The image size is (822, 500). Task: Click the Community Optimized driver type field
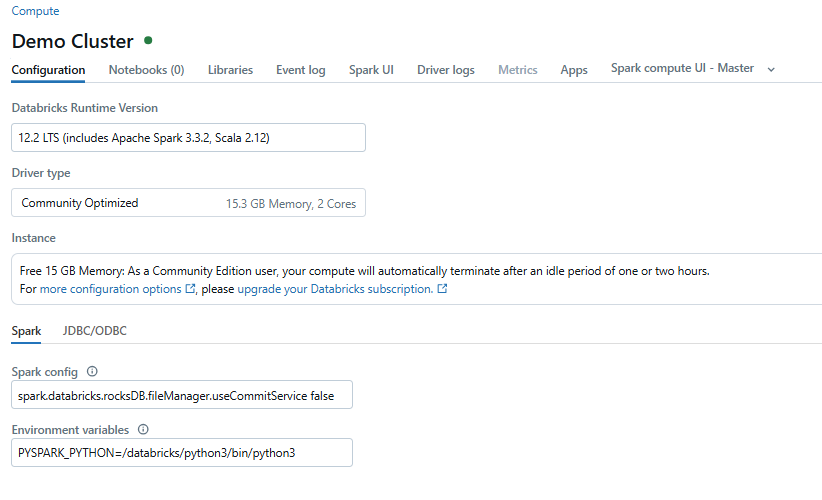[188, 202]
